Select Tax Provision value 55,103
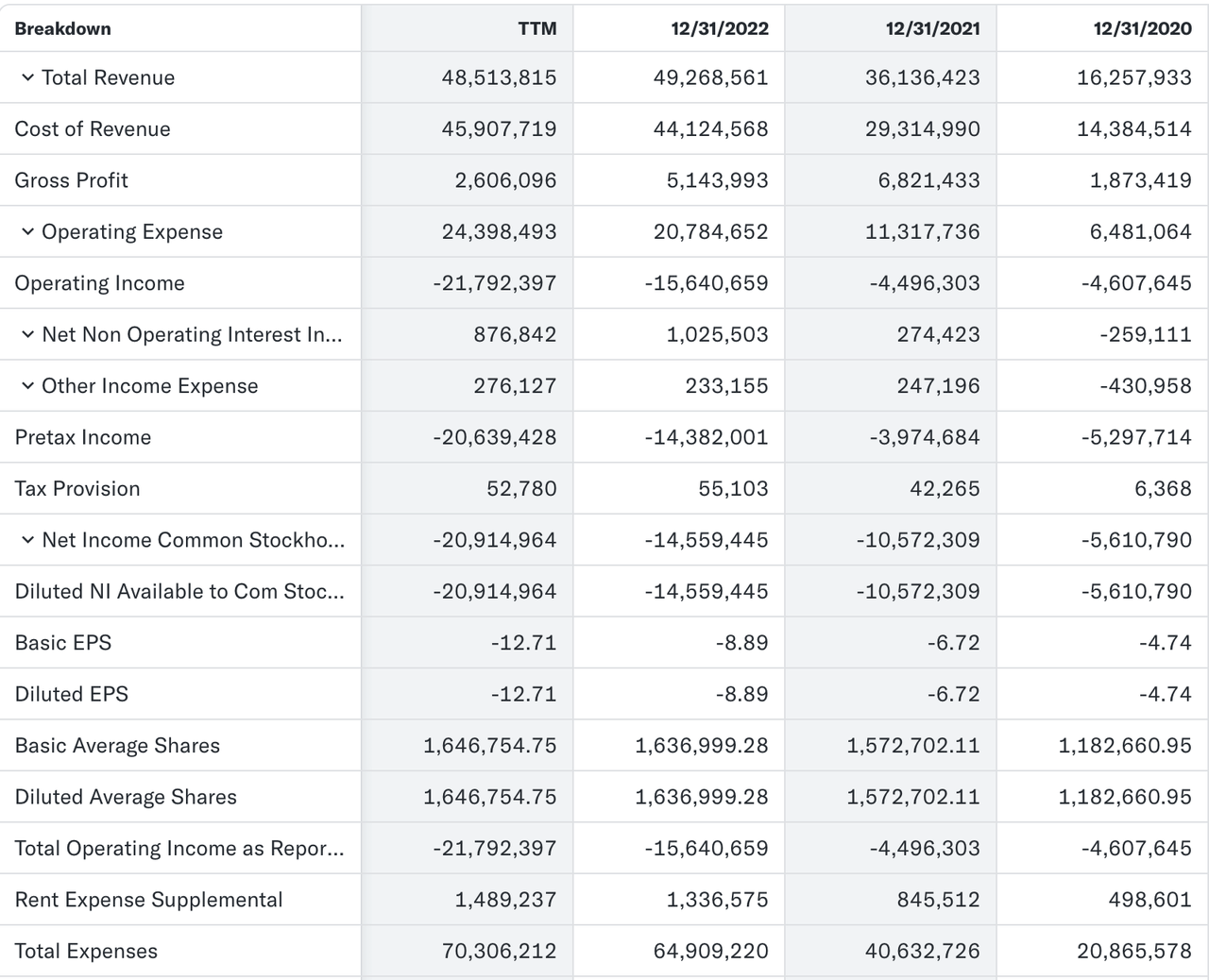The width and height of the screenshot is (1209, 980). [x=733, y=488]
